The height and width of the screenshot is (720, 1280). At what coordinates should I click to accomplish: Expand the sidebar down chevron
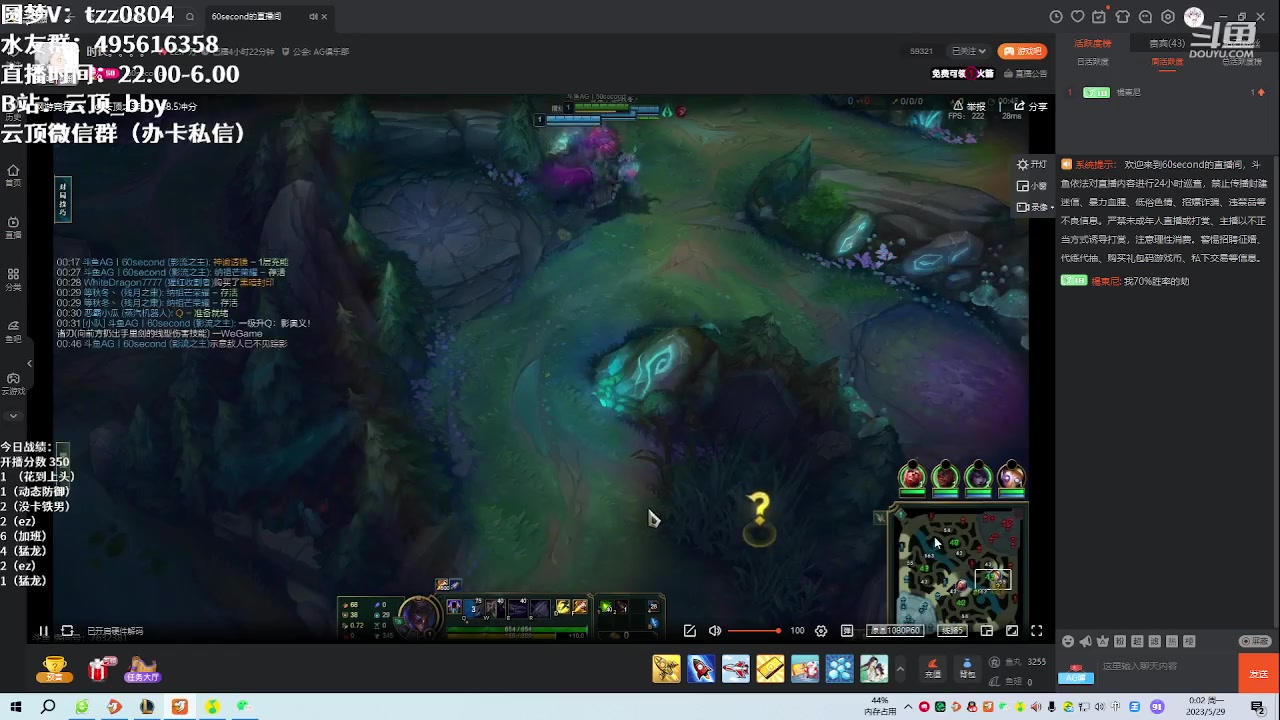tap(13, 415)
